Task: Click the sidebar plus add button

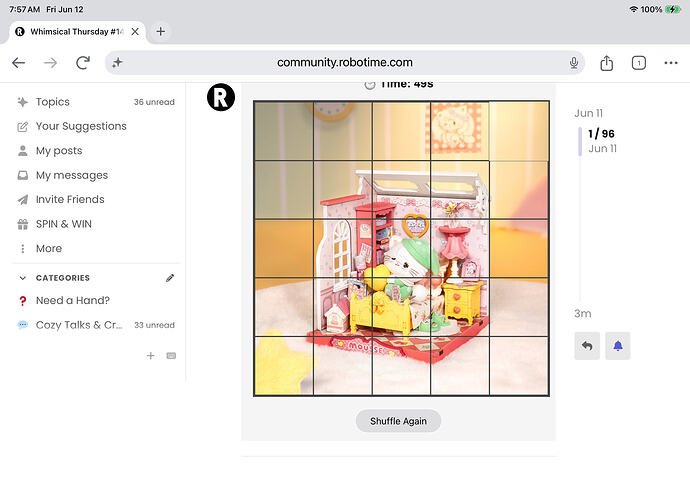Action: pyautogui.click(x=150, y=355)
